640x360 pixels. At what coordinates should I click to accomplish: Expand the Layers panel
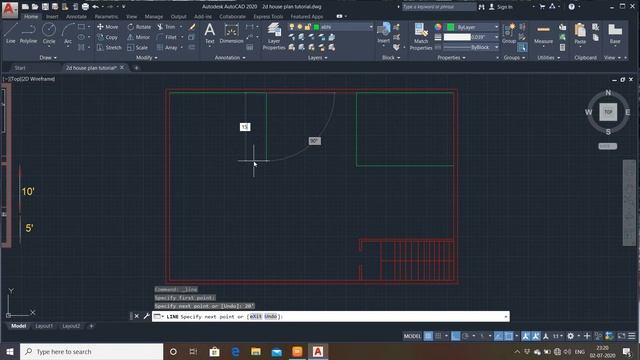[x=318, y=58]
